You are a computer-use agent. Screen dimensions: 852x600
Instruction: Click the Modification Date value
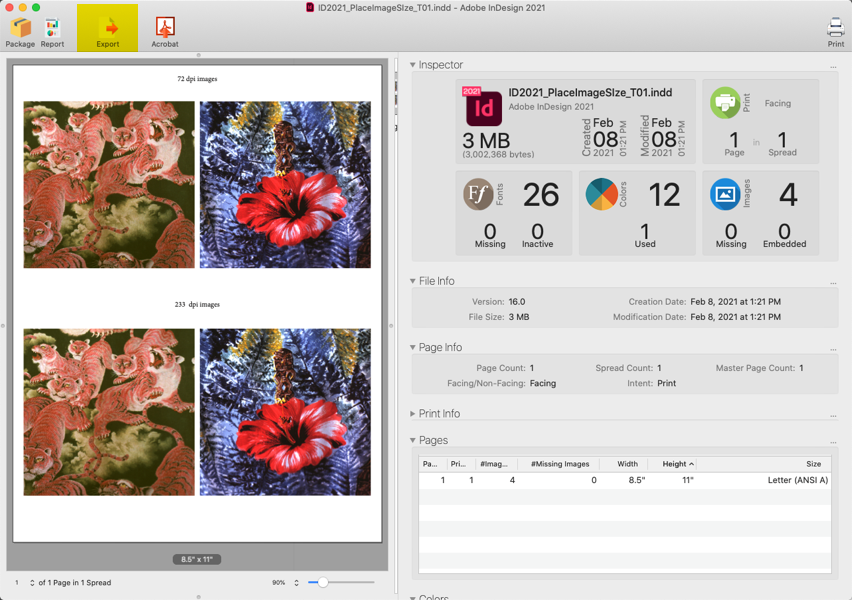pyautogui.click(x=735, y=317)
